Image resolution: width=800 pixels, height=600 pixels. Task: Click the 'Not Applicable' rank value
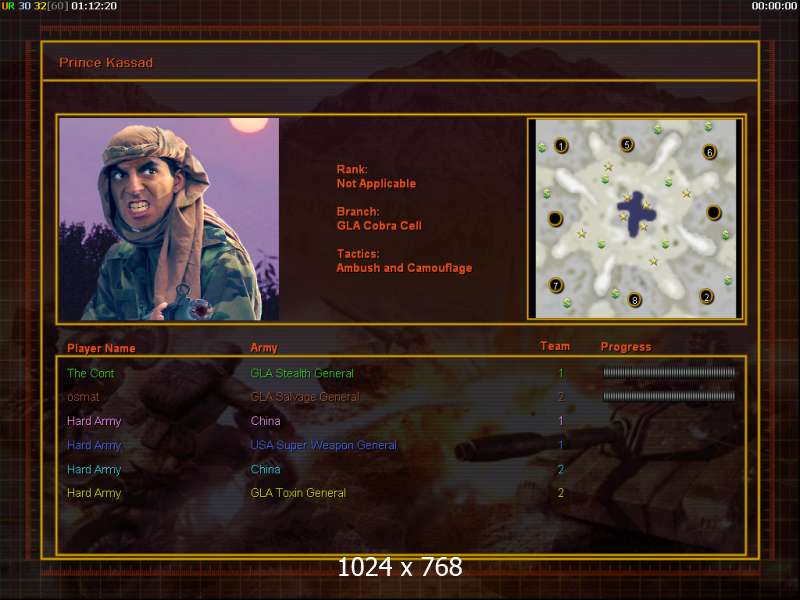[376, 184]
